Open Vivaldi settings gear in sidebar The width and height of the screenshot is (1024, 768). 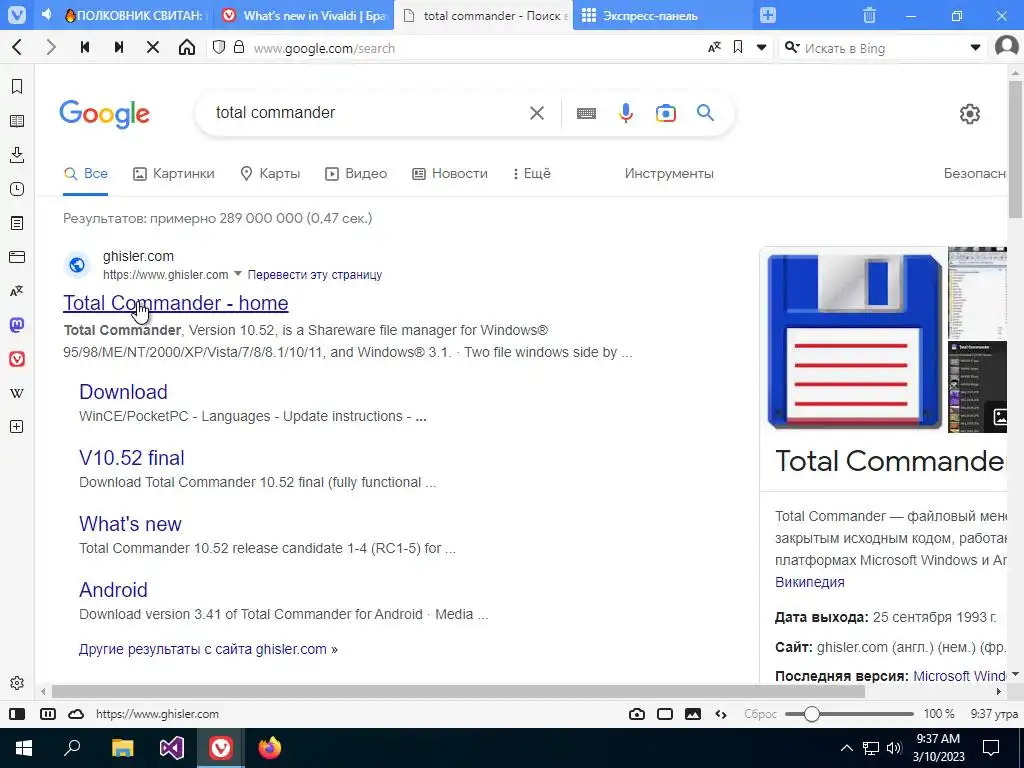tap(17, 682)
